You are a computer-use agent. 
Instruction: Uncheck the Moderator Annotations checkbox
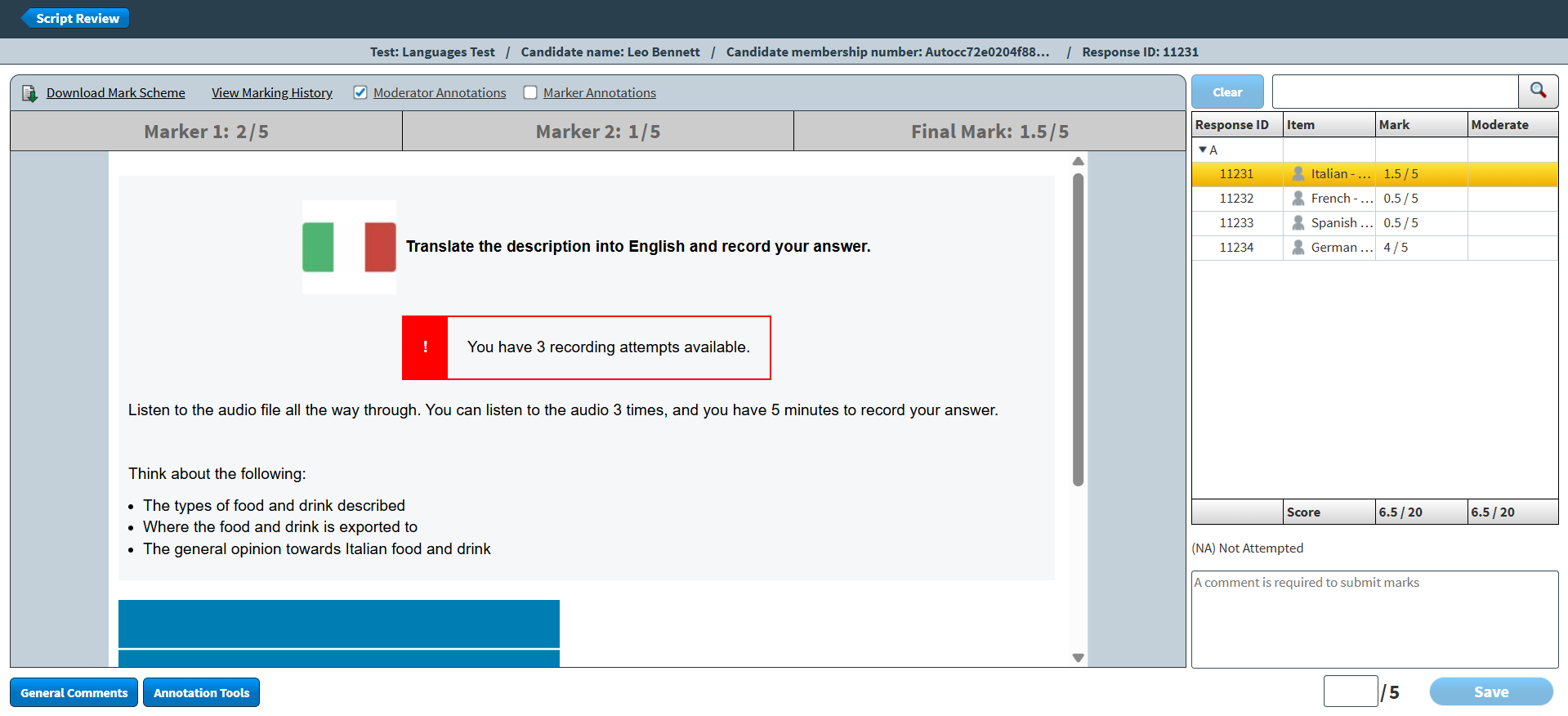click(x=360, y=93)
